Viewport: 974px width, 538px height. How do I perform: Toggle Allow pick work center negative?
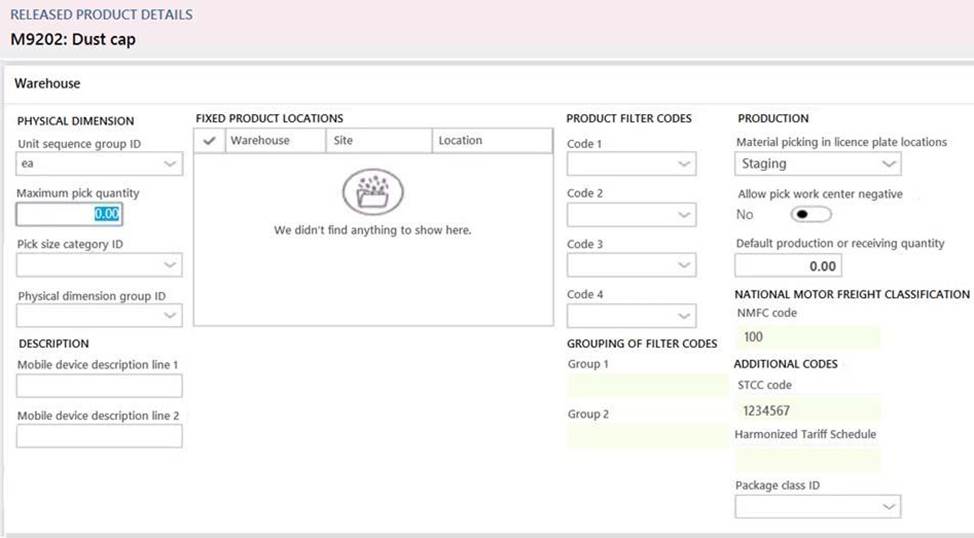pyautogui.click(x=810, y=214)
